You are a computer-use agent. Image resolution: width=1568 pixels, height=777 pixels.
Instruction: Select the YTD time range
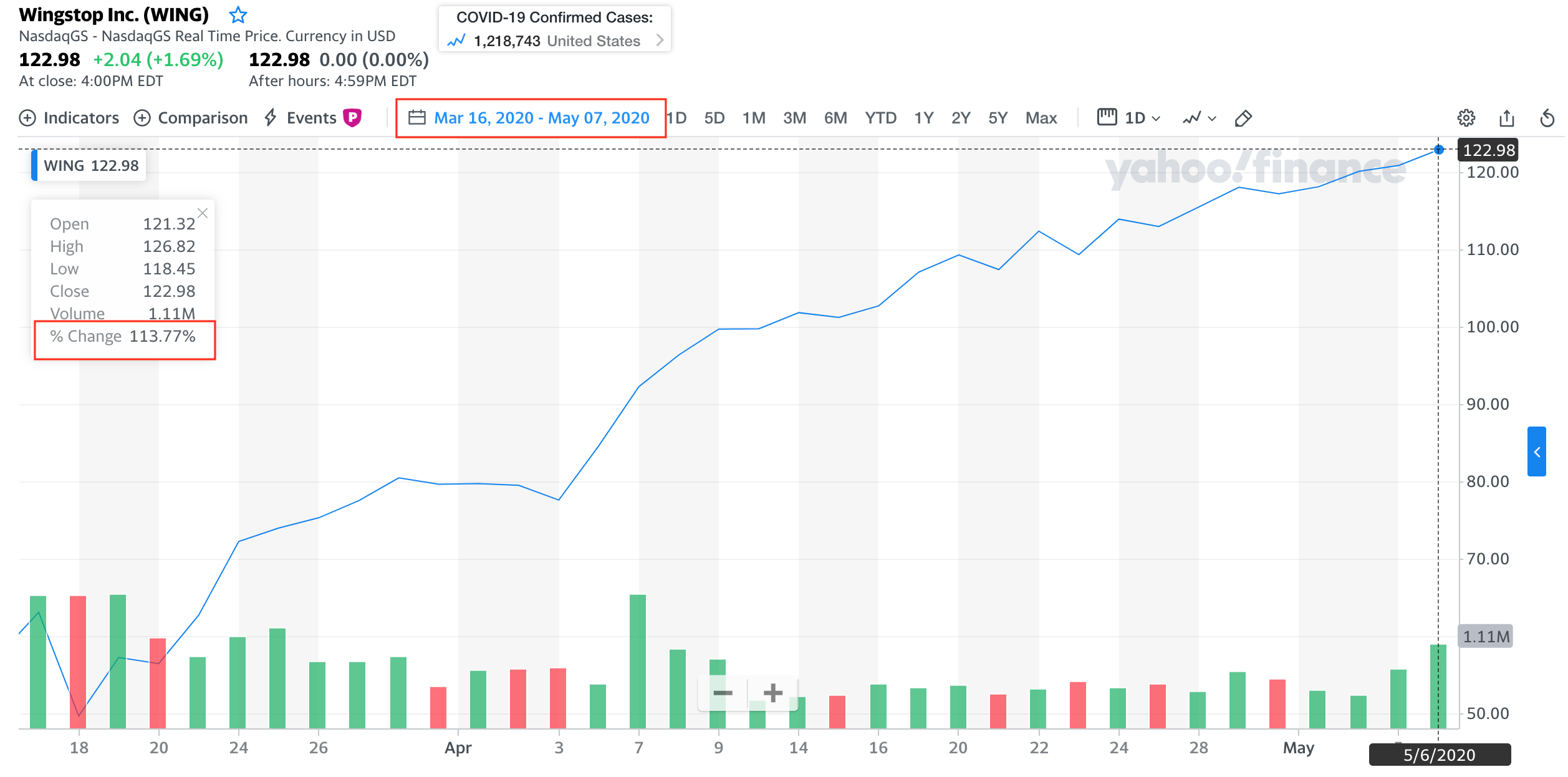[880, 118]
